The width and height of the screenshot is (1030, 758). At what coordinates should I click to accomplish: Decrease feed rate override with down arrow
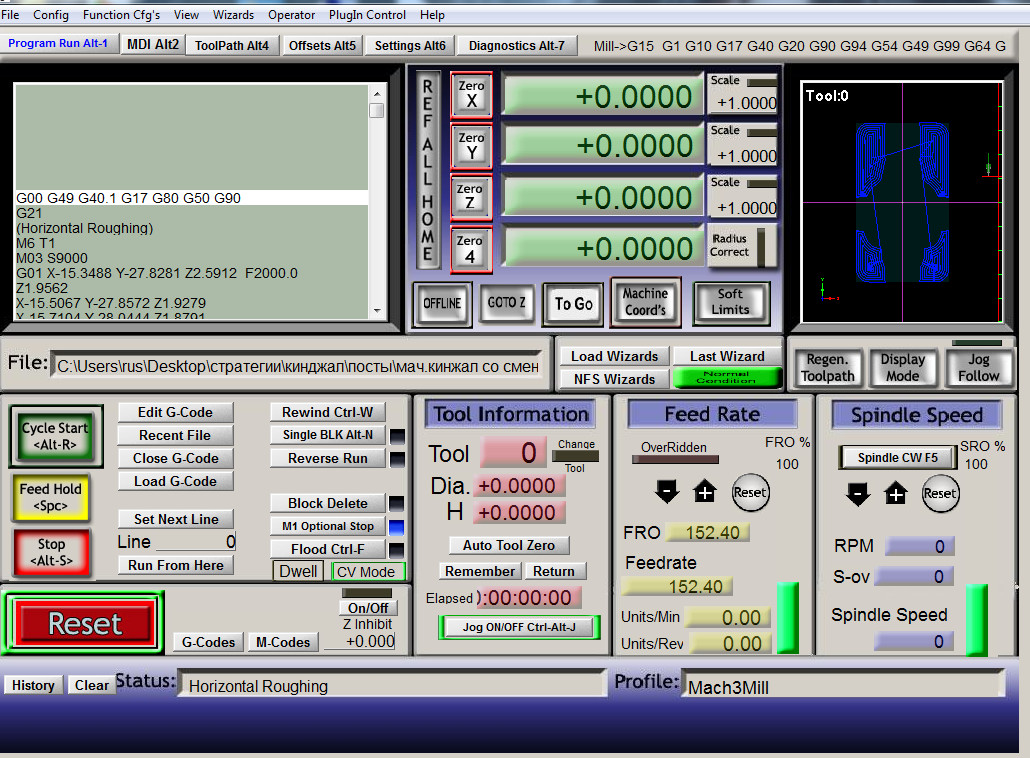[667, 492]
